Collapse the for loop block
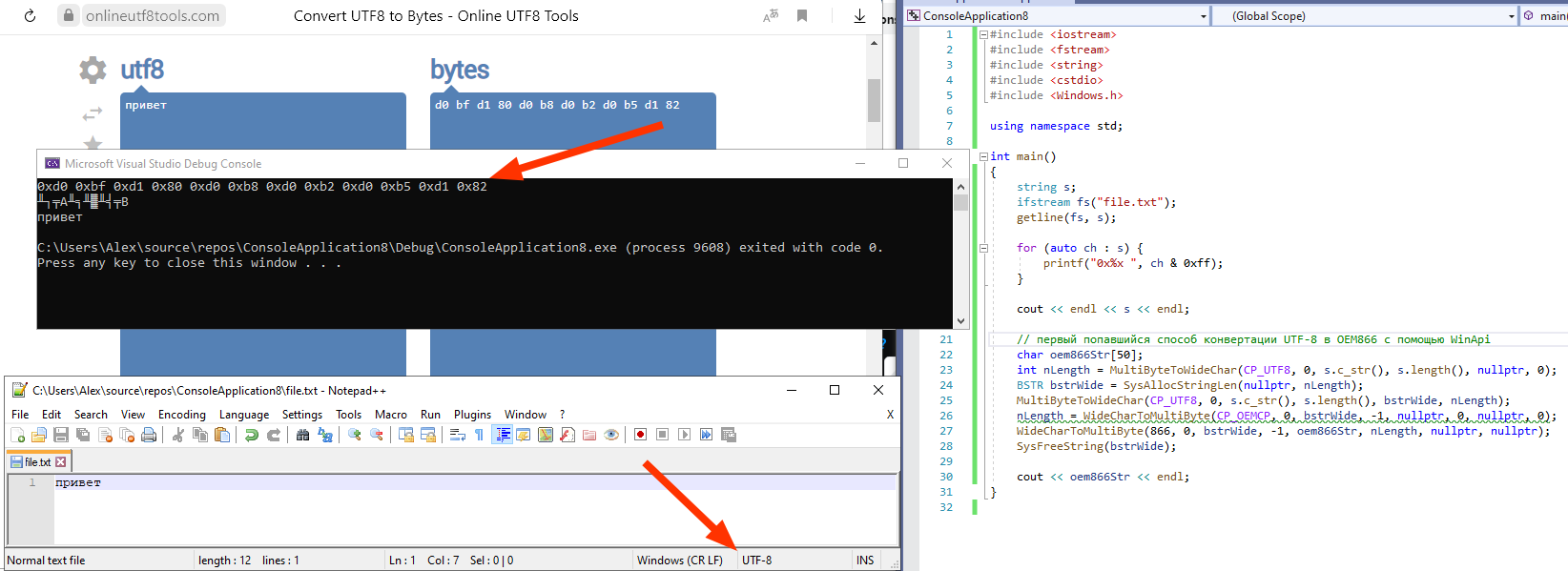Image resolution: width=1568 pixels, height=571 pixels. coord(983,248)
